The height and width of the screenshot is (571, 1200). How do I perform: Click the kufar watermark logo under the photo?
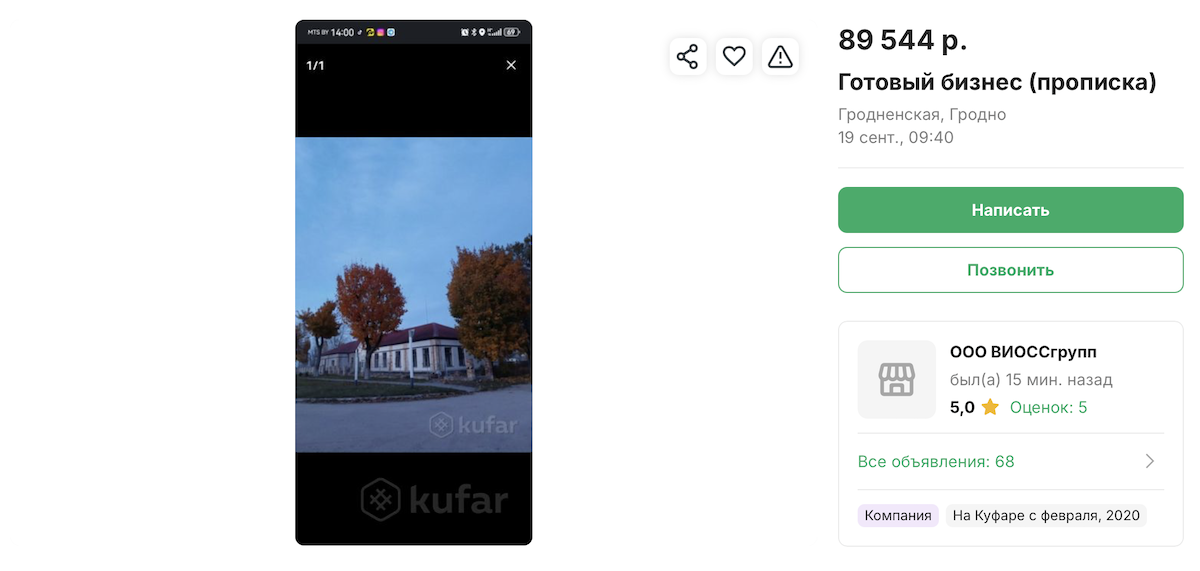click(434, 499)
